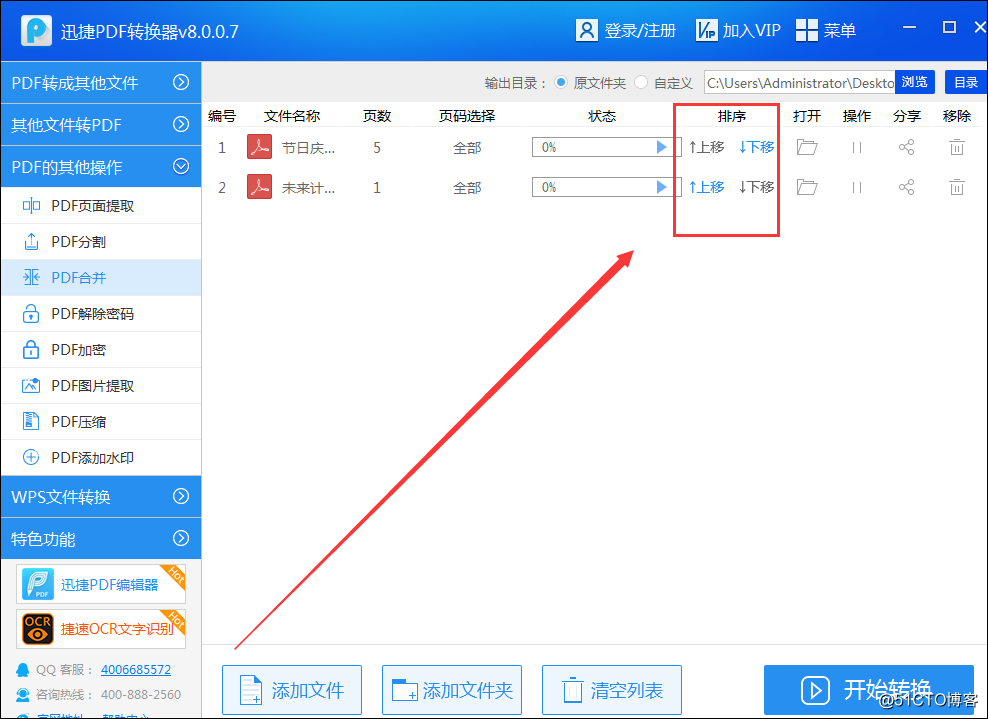Click the 迅捷PDF转换器 app logo
This screenshot has width=988, height=719.
tap(36, 30)
